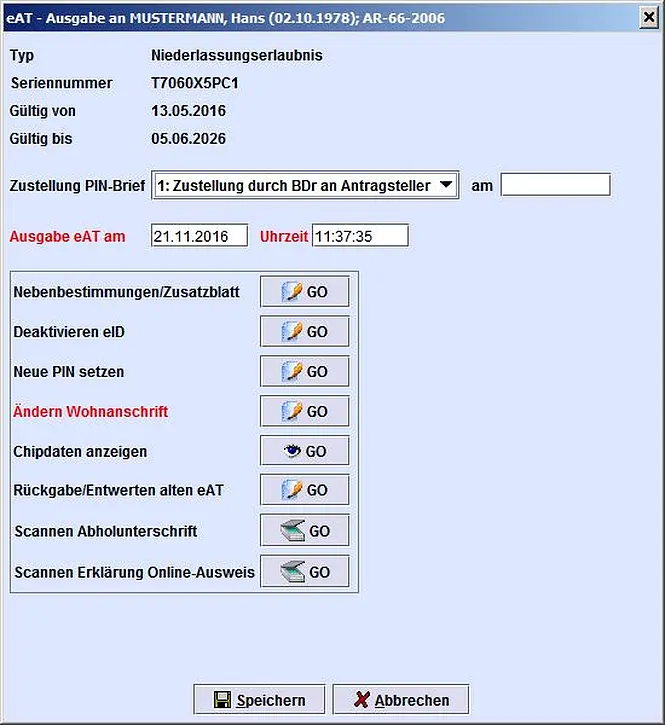
Task: Start Scannen Abholunterschrift with GO button
Action: 304,530
